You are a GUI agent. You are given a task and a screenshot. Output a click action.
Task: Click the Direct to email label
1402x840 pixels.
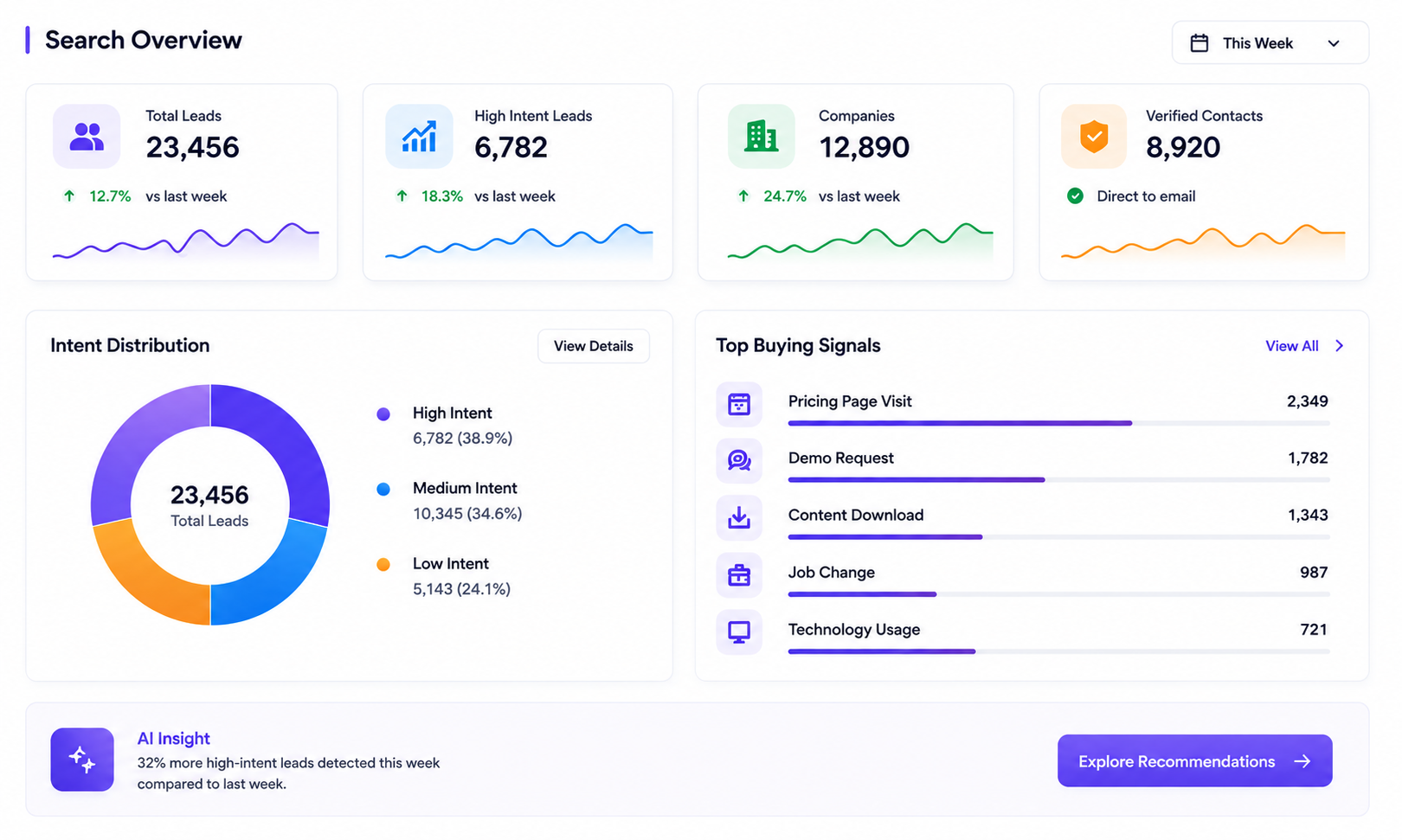(1146, 196)
